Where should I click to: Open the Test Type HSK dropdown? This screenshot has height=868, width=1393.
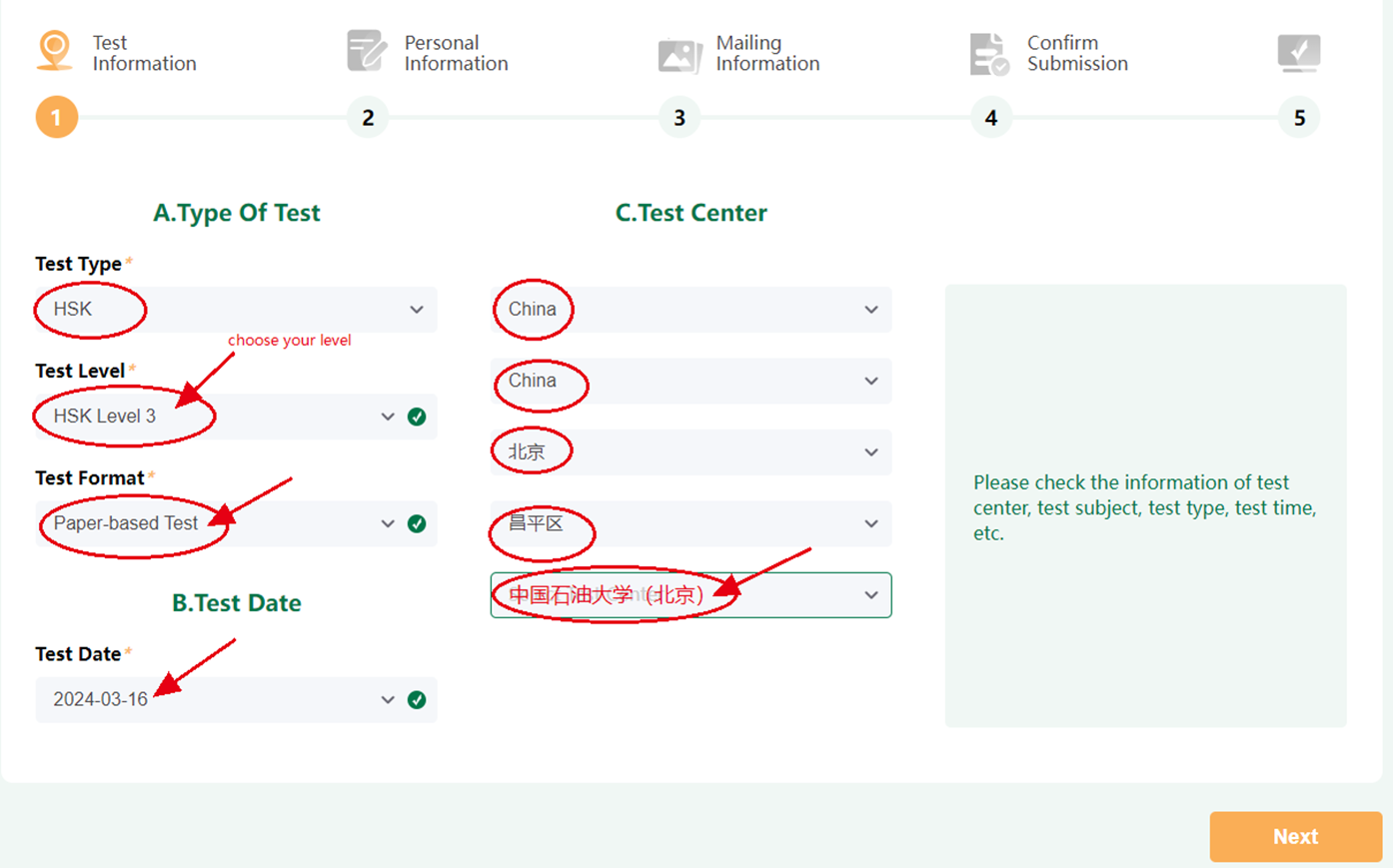236,310
